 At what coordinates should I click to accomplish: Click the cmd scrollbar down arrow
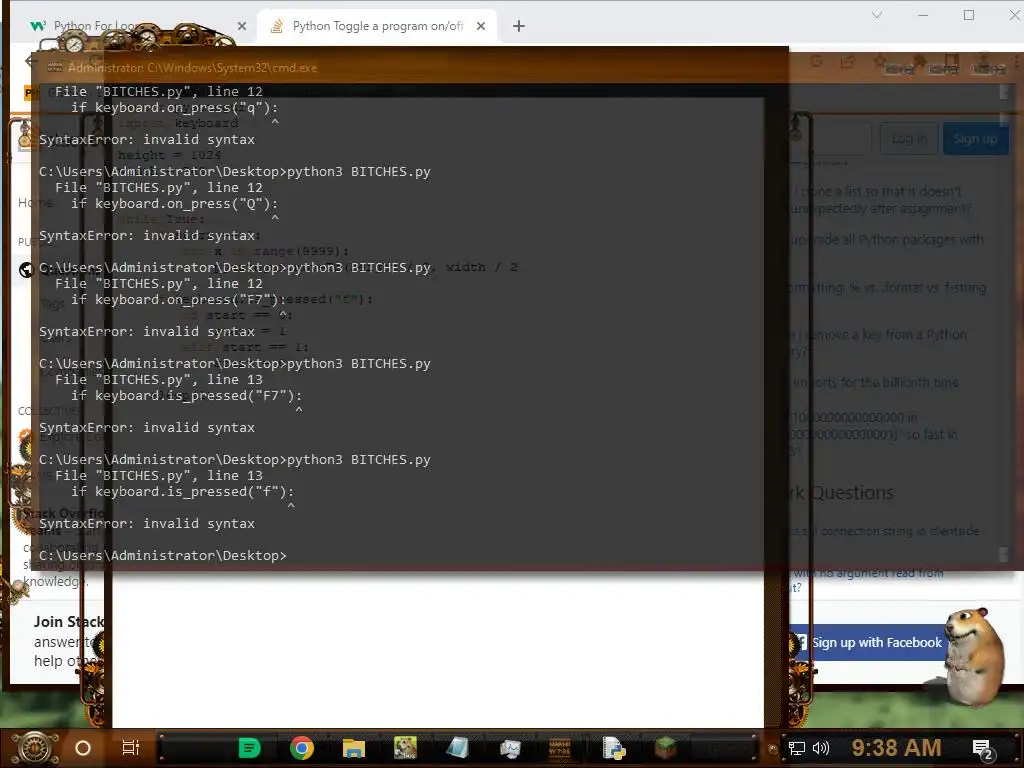1004,554
